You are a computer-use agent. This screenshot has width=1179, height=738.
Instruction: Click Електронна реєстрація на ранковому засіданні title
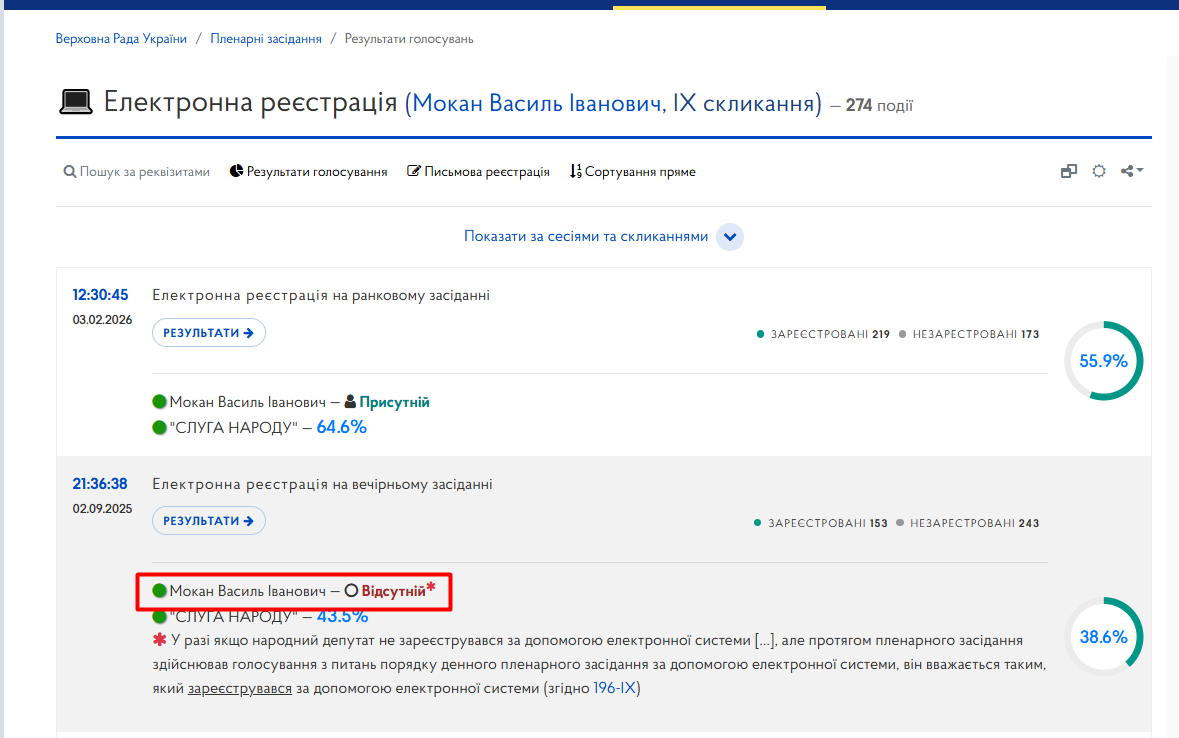(x=321, y=295)
